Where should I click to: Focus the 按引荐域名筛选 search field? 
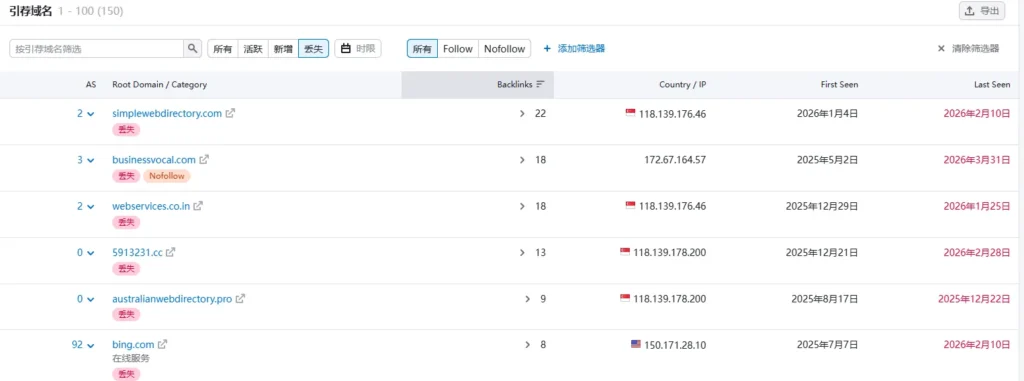pyautogui.click(x=97, y=48)
